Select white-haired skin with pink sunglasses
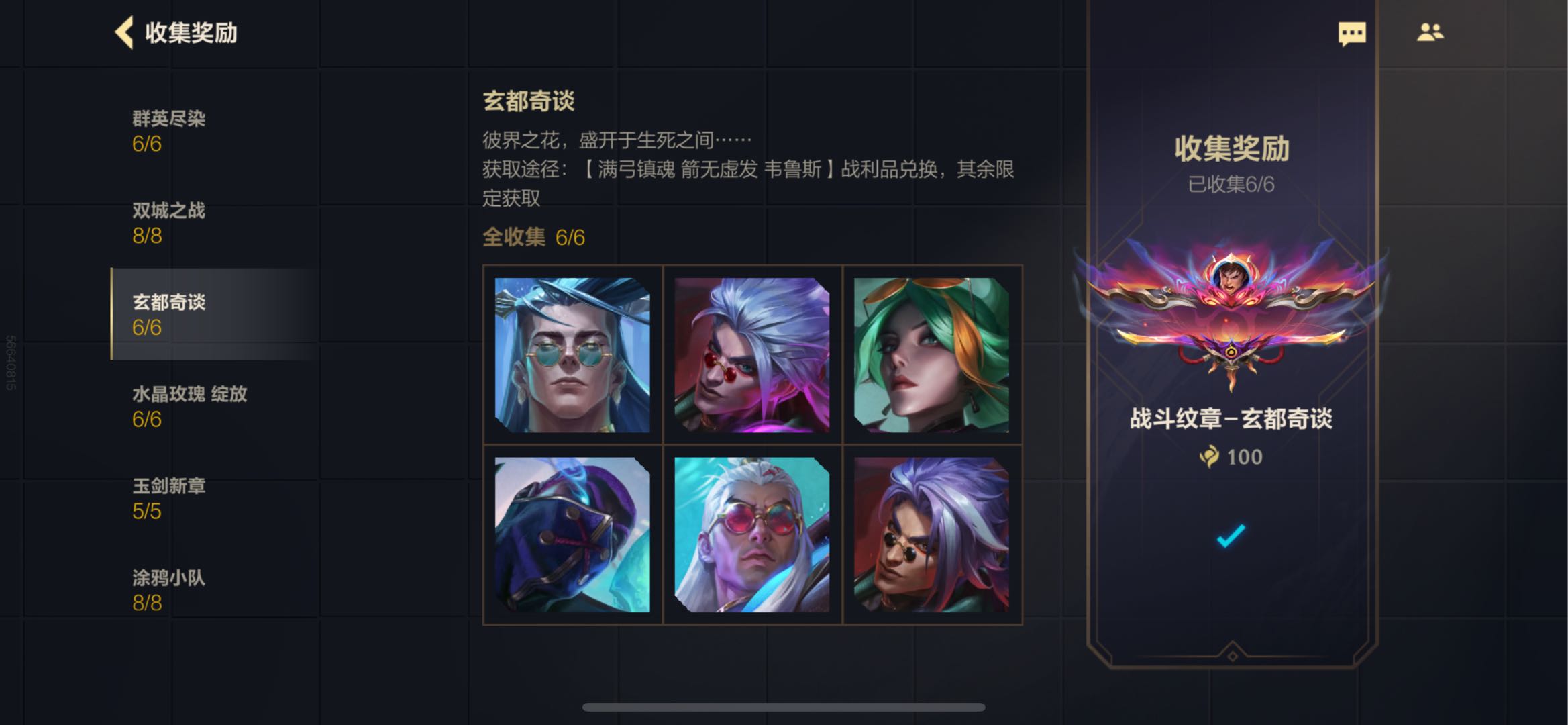 [x=751, y=535]
